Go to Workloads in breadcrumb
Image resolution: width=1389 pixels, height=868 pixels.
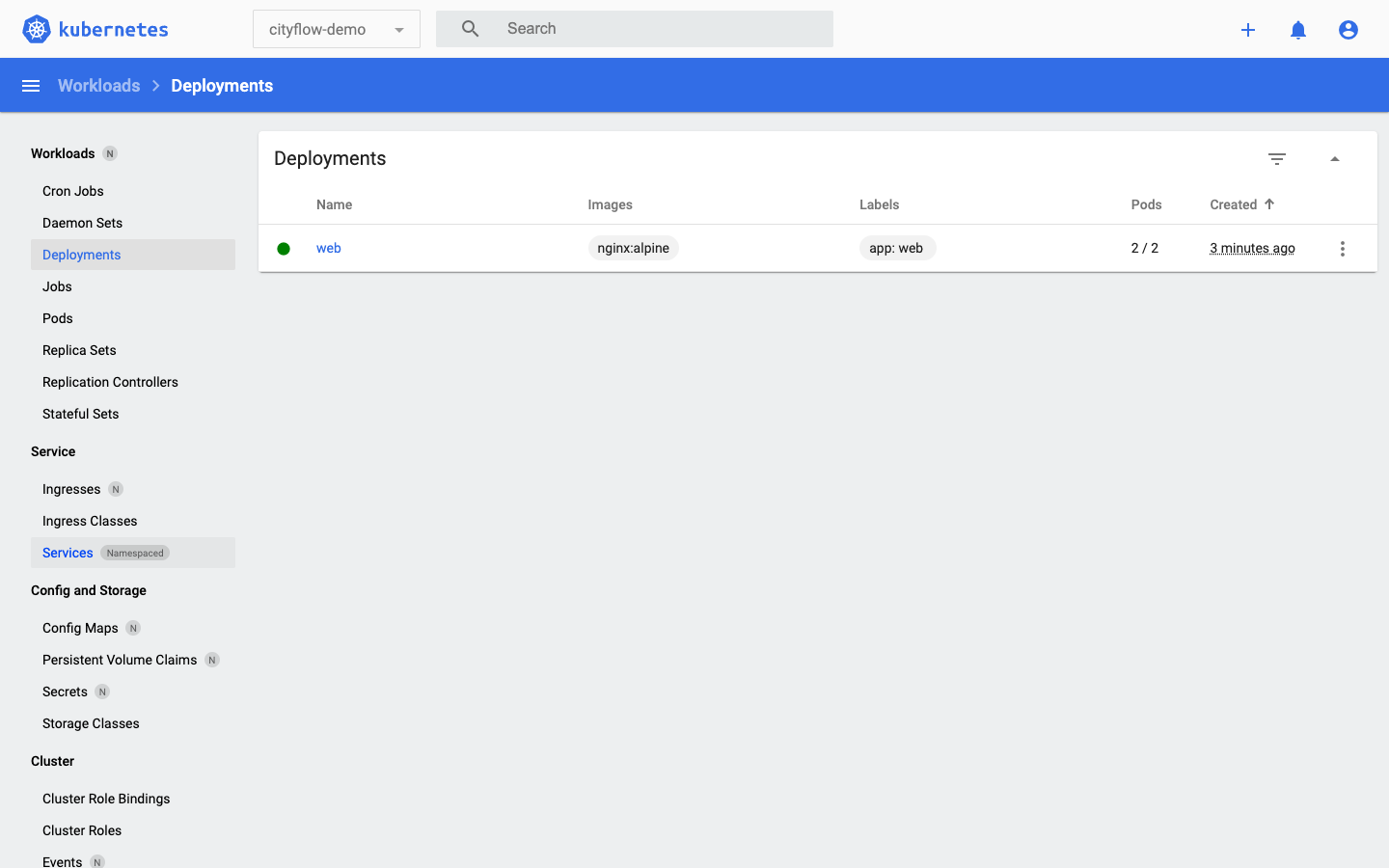pos(99,86)
